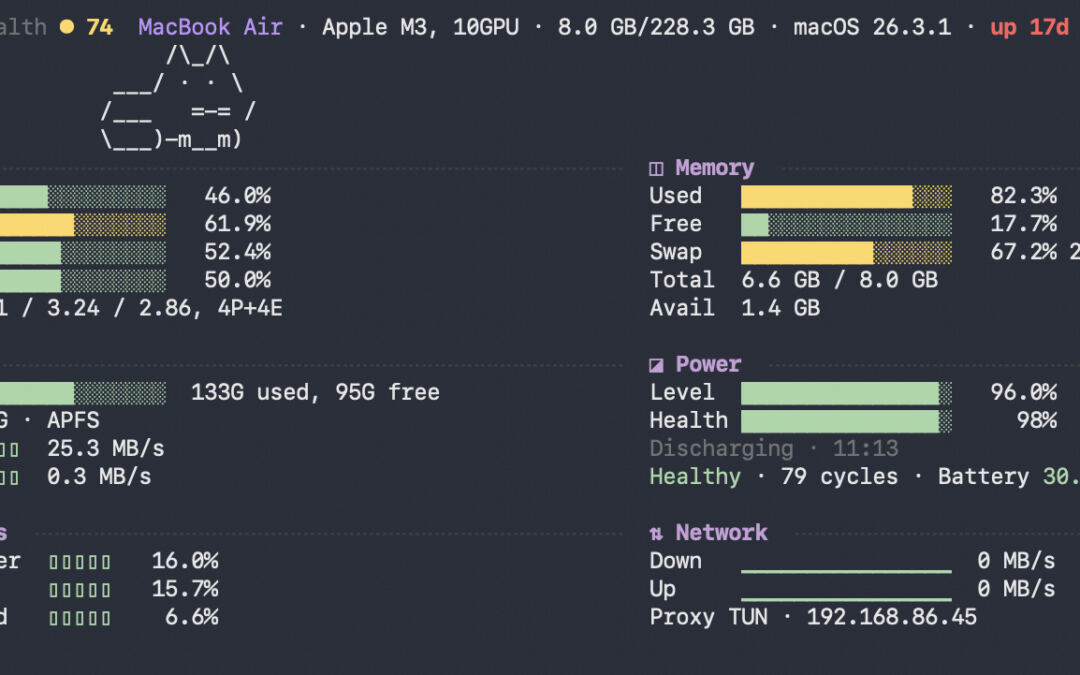
Task: Click the 6.6% process usage meter blocks
Action: point(80,617)
